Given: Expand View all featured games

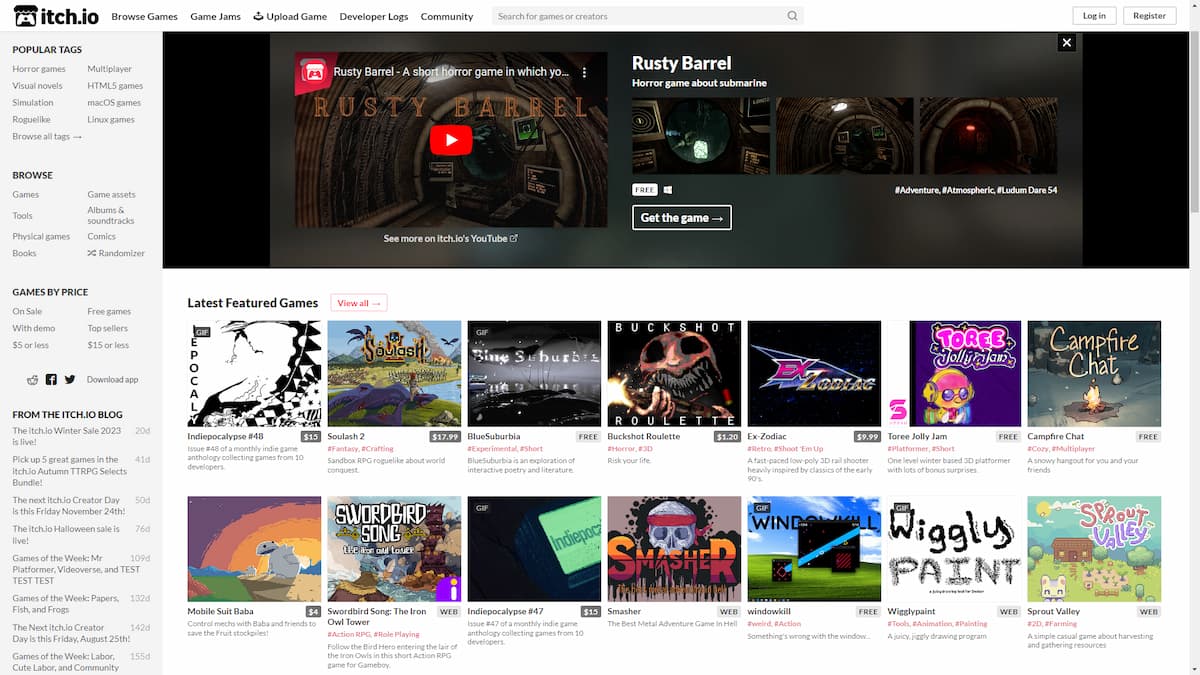Looking at the screenshot, I should click(x=358, y=303).
